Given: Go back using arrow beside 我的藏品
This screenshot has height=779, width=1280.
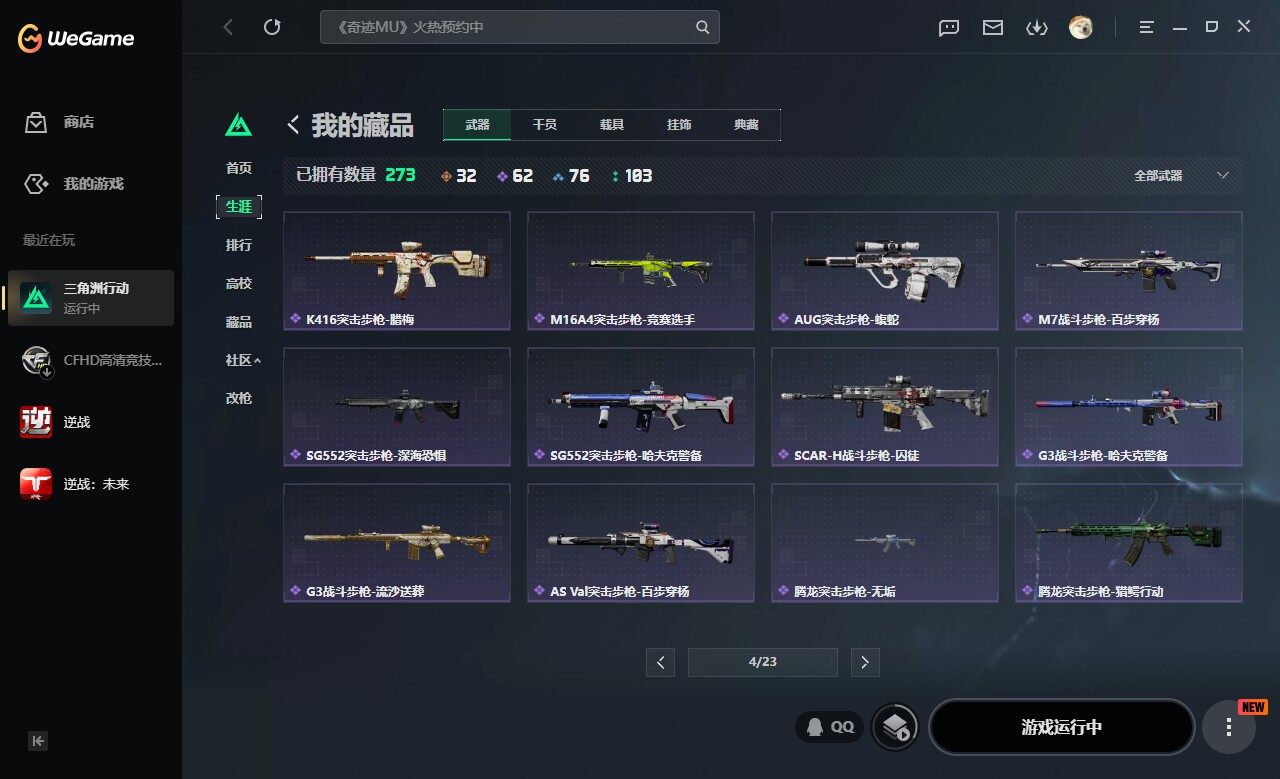Looking at the screenshot, I should point(293,125).
